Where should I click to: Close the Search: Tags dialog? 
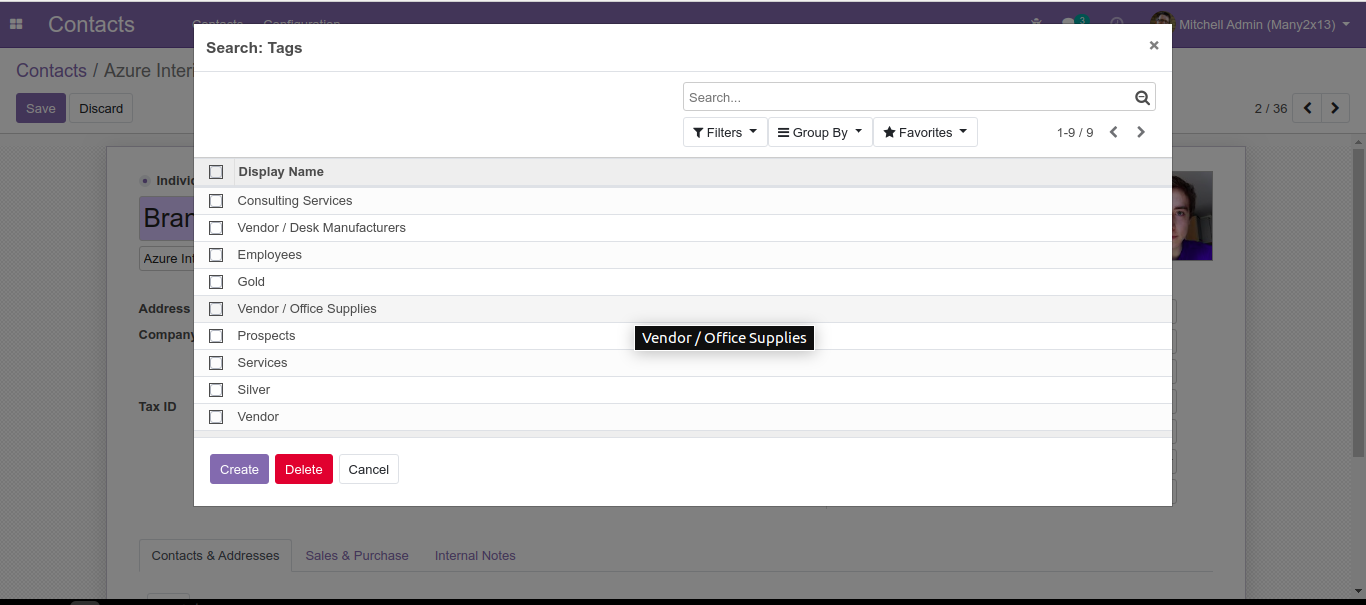coord(1154,45)
